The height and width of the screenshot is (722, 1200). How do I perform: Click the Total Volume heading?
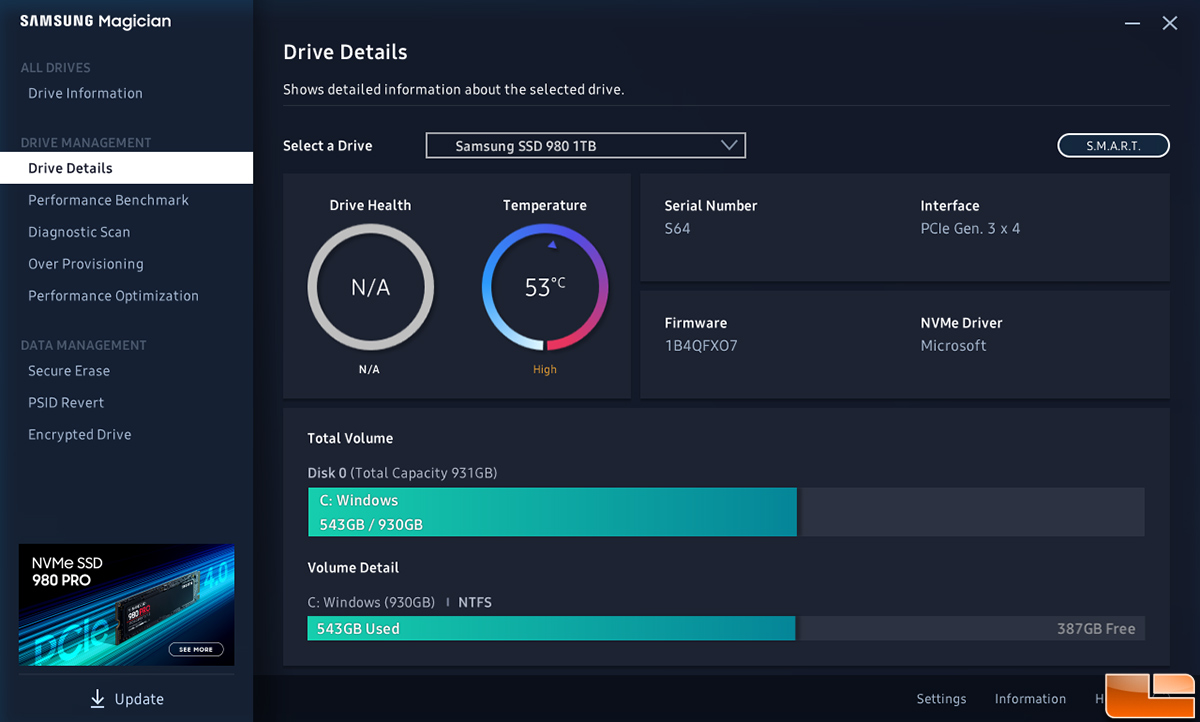pyautogui.click(x=350, y=438)
